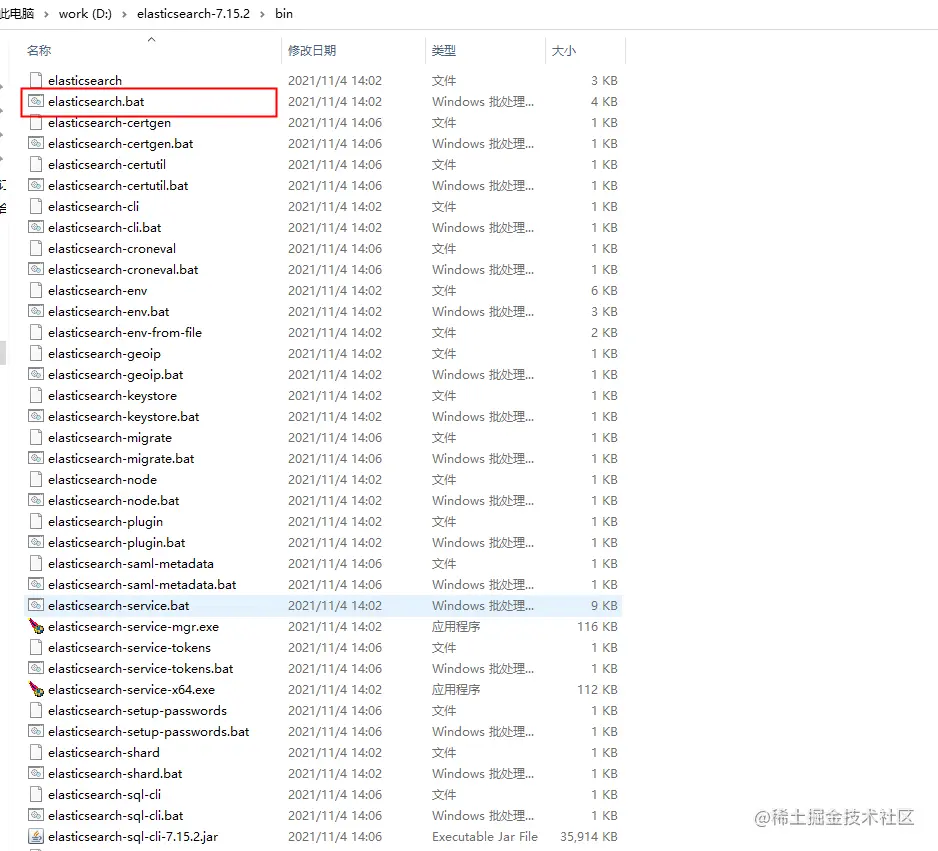Click the bin breadcrumb in address bar

284,14
